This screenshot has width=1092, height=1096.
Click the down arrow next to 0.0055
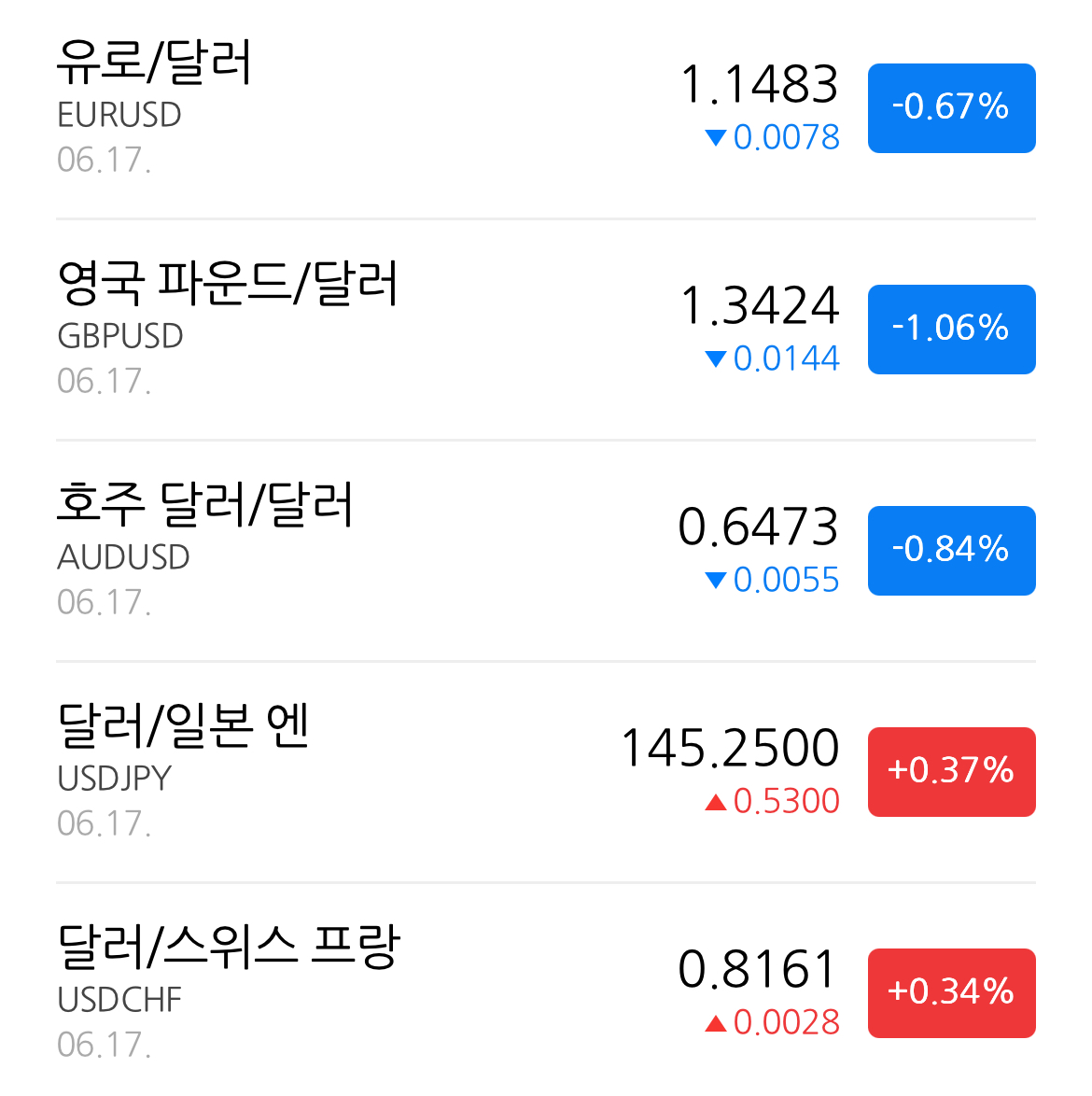click(716, 580)
